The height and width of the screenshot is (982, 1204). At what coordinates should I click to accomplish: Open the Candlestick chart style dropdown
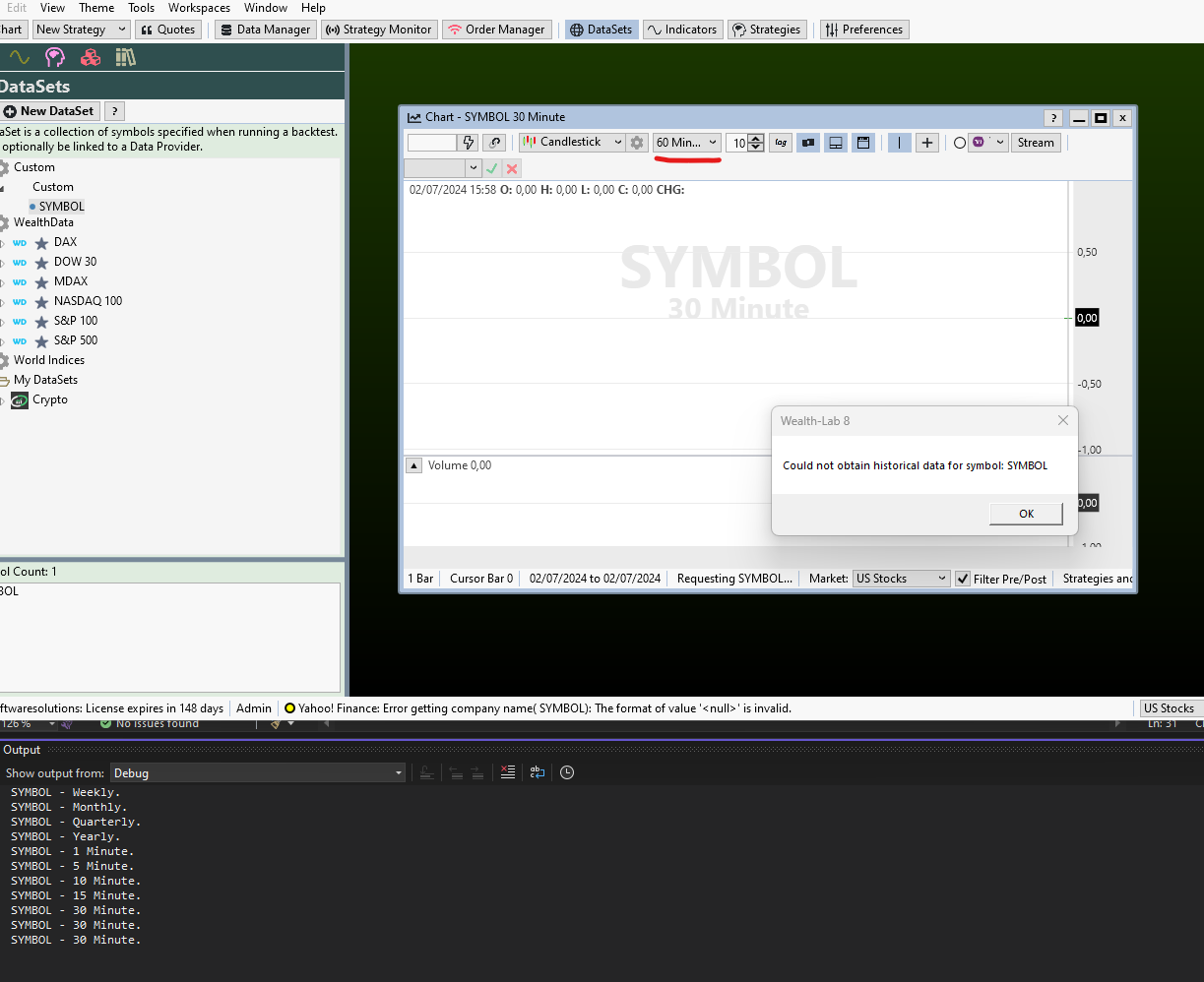[x=572, y=143]
